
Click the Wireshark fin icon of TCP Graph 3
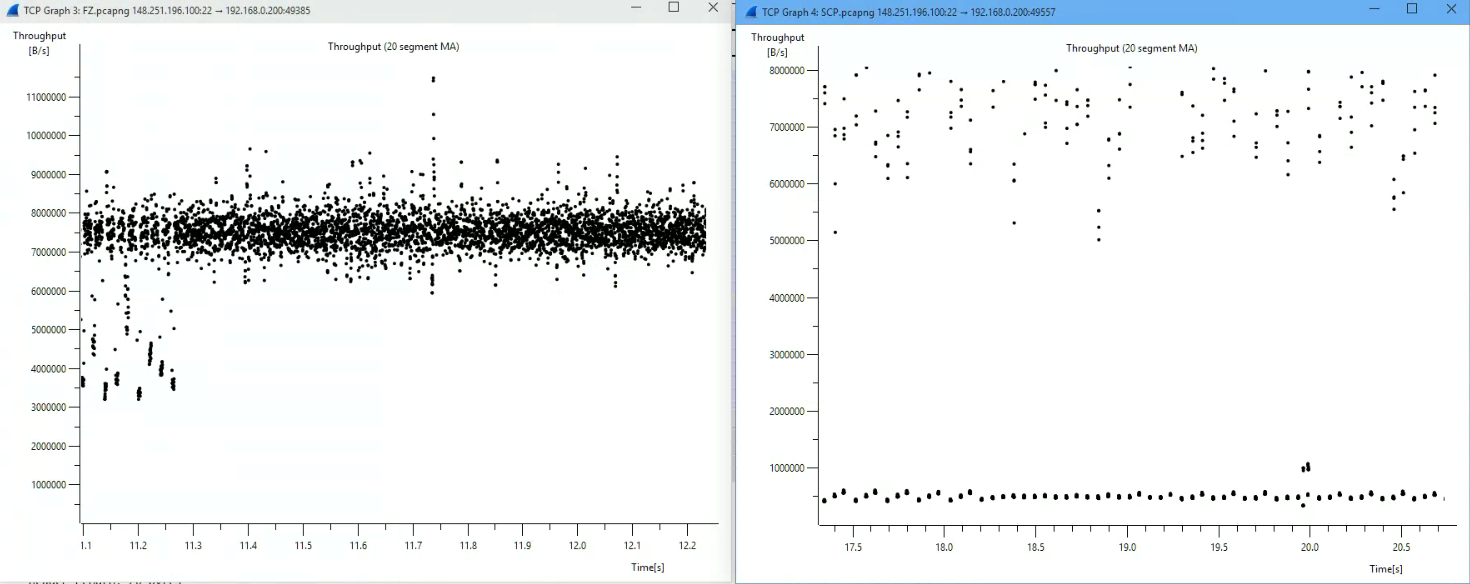pyautogui.click(x=12, y=9)
